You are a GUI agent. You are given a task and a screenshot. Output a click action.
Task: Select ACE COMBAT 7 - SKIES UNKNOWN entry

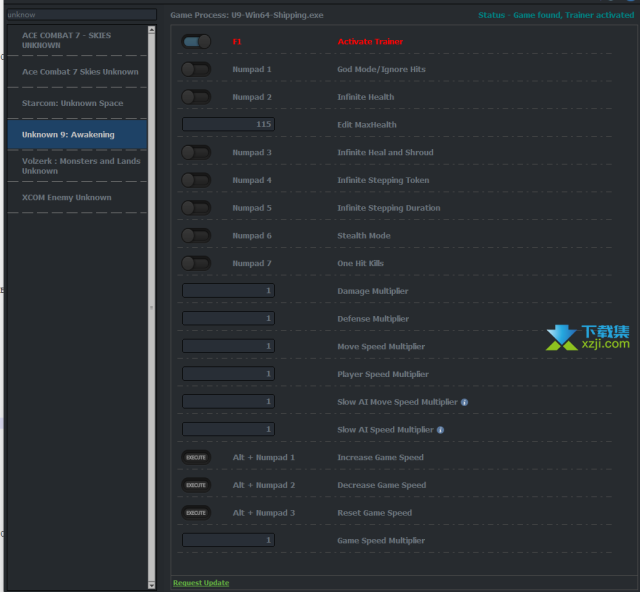point(77,40)
